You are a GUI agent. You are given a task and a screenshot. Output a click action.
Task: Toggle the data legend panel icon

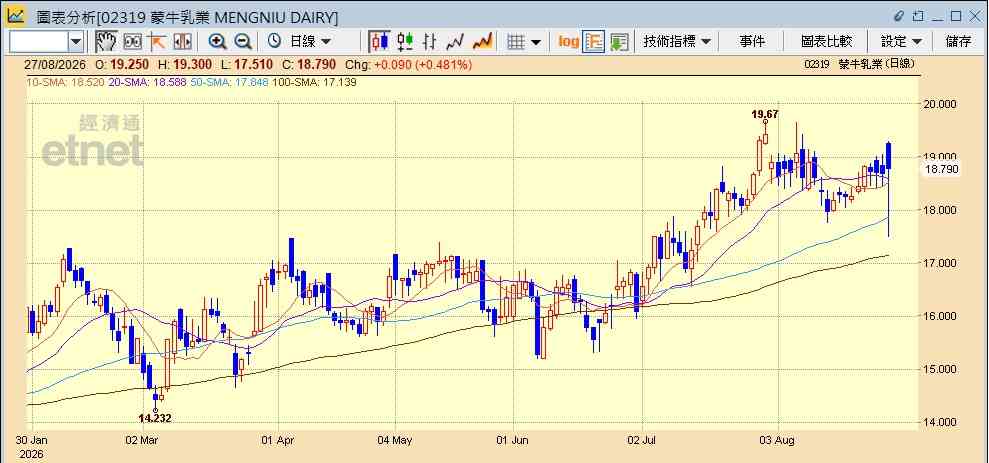point(594,42)
